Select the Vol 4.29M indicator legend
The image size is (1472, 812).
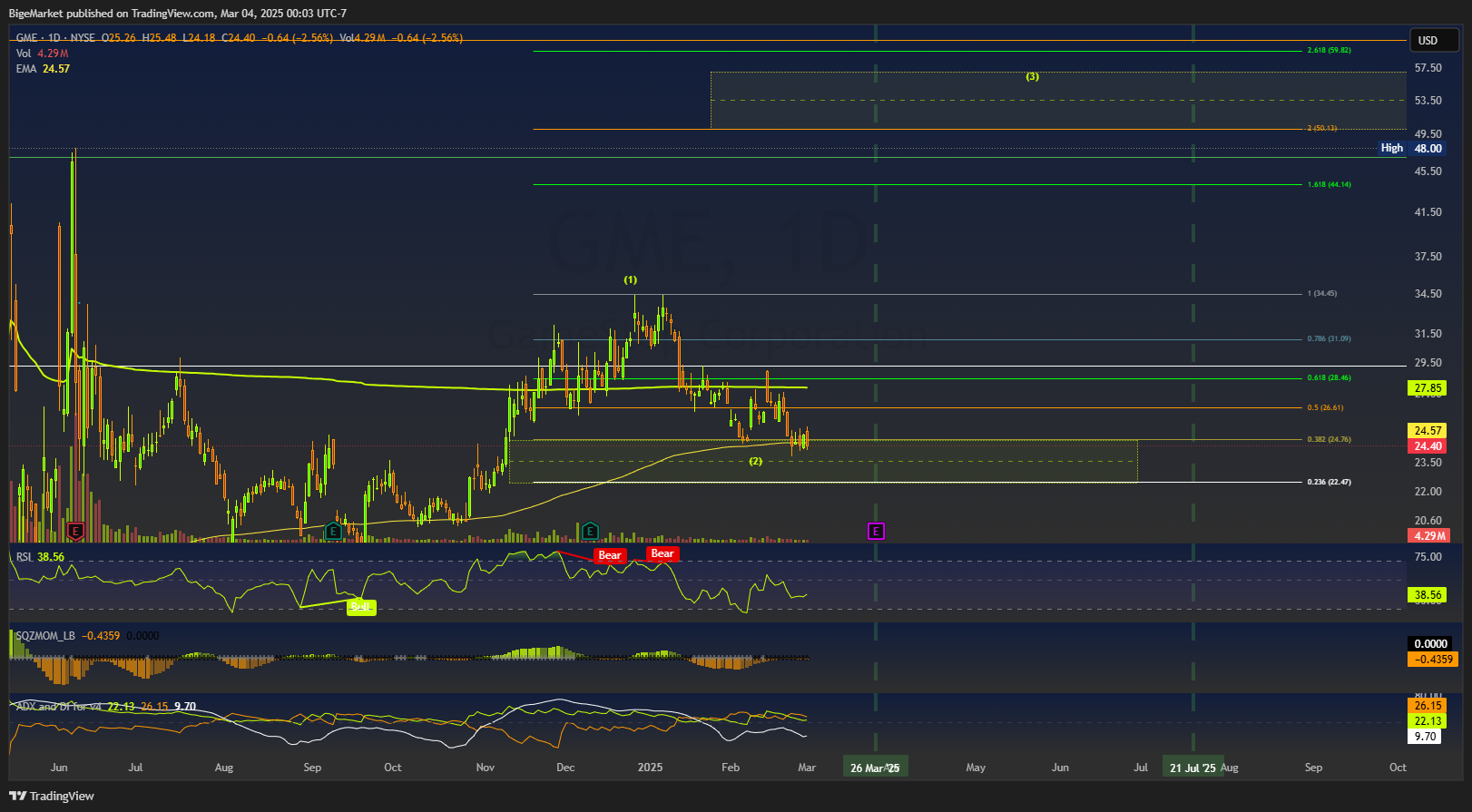click(42, 54)
